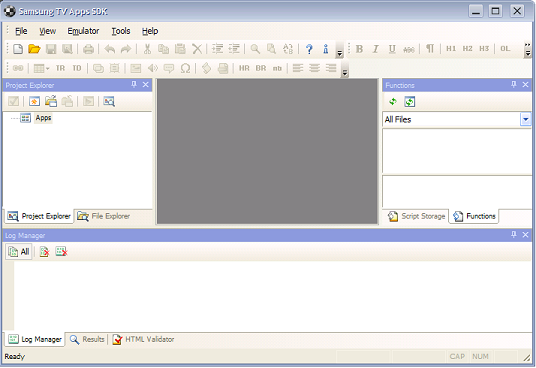
Task: Insert a table cell with TD
Action: 77,68
